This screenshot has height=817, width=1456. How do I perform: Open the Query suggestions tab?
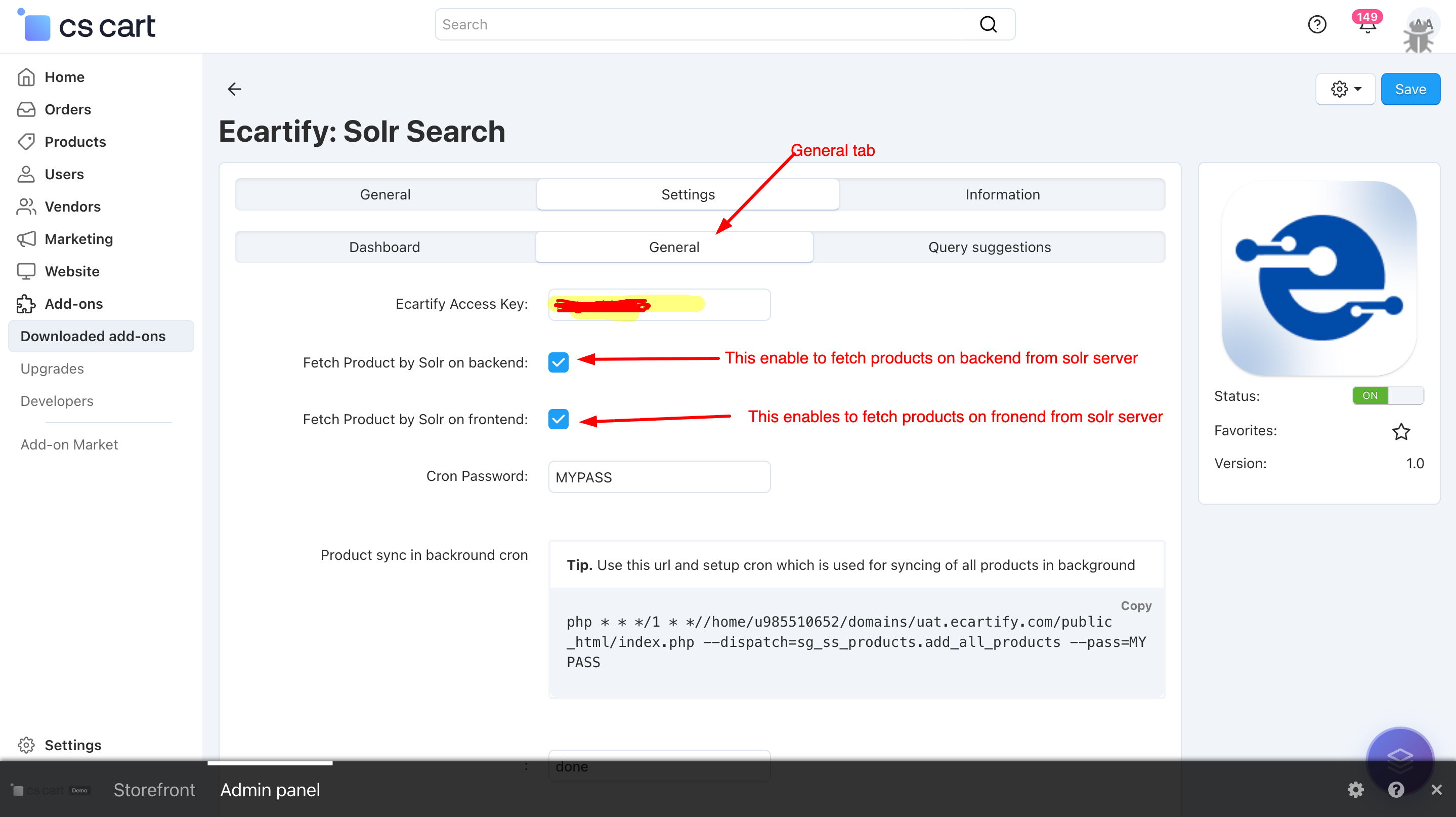989,247
